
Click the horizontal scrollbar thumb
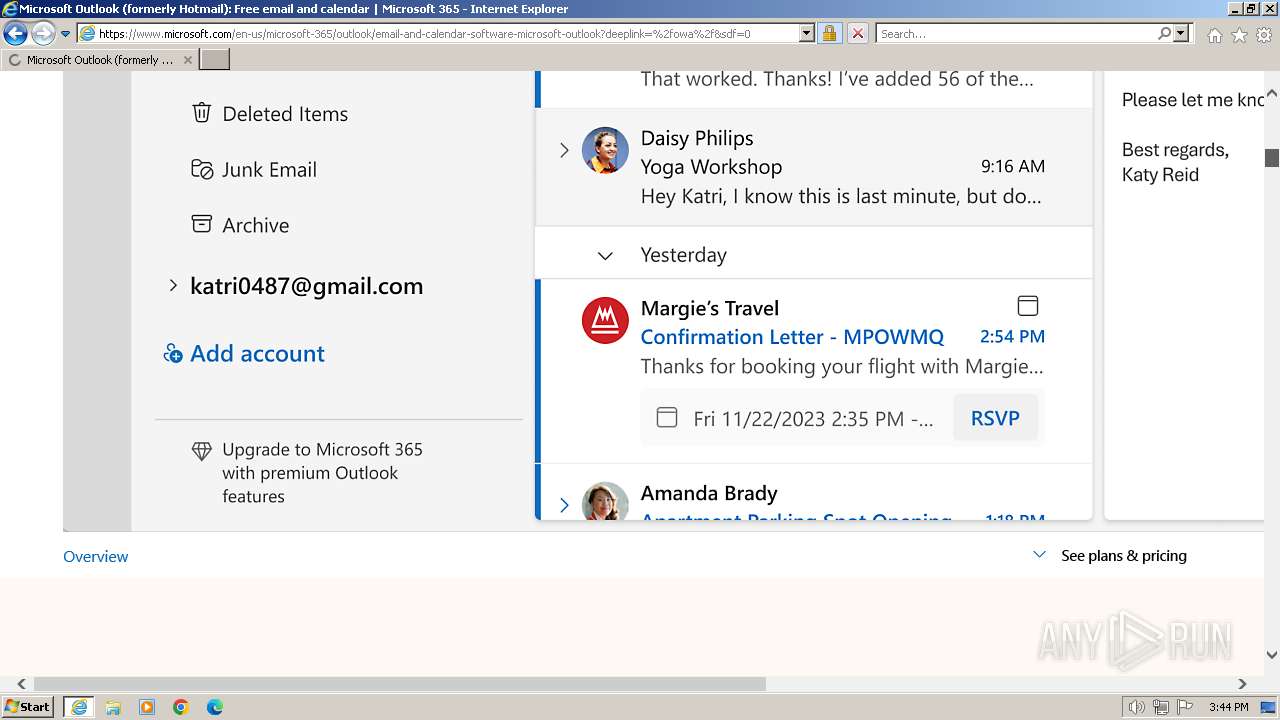(400, 684)
